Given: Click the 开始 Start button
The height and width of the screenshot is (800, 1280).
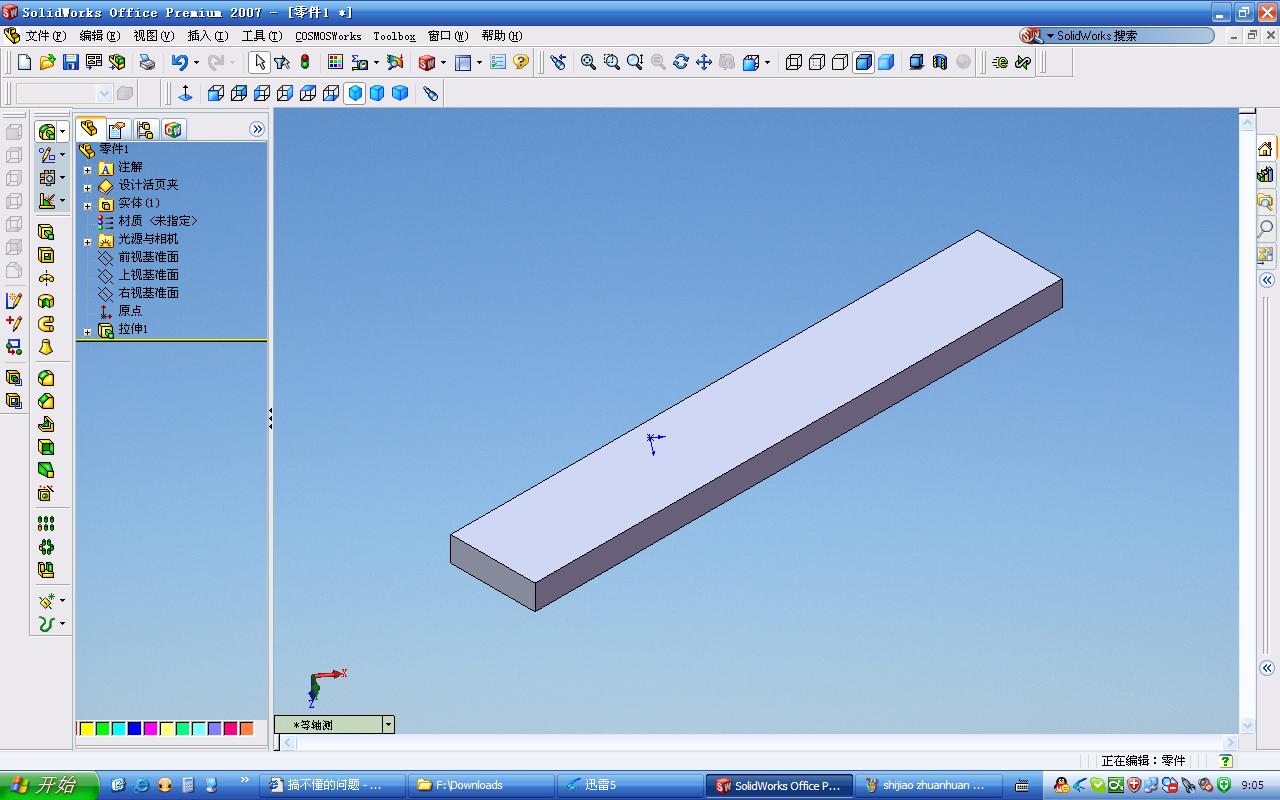Looking at the screenshot, I should coord(49,785).
